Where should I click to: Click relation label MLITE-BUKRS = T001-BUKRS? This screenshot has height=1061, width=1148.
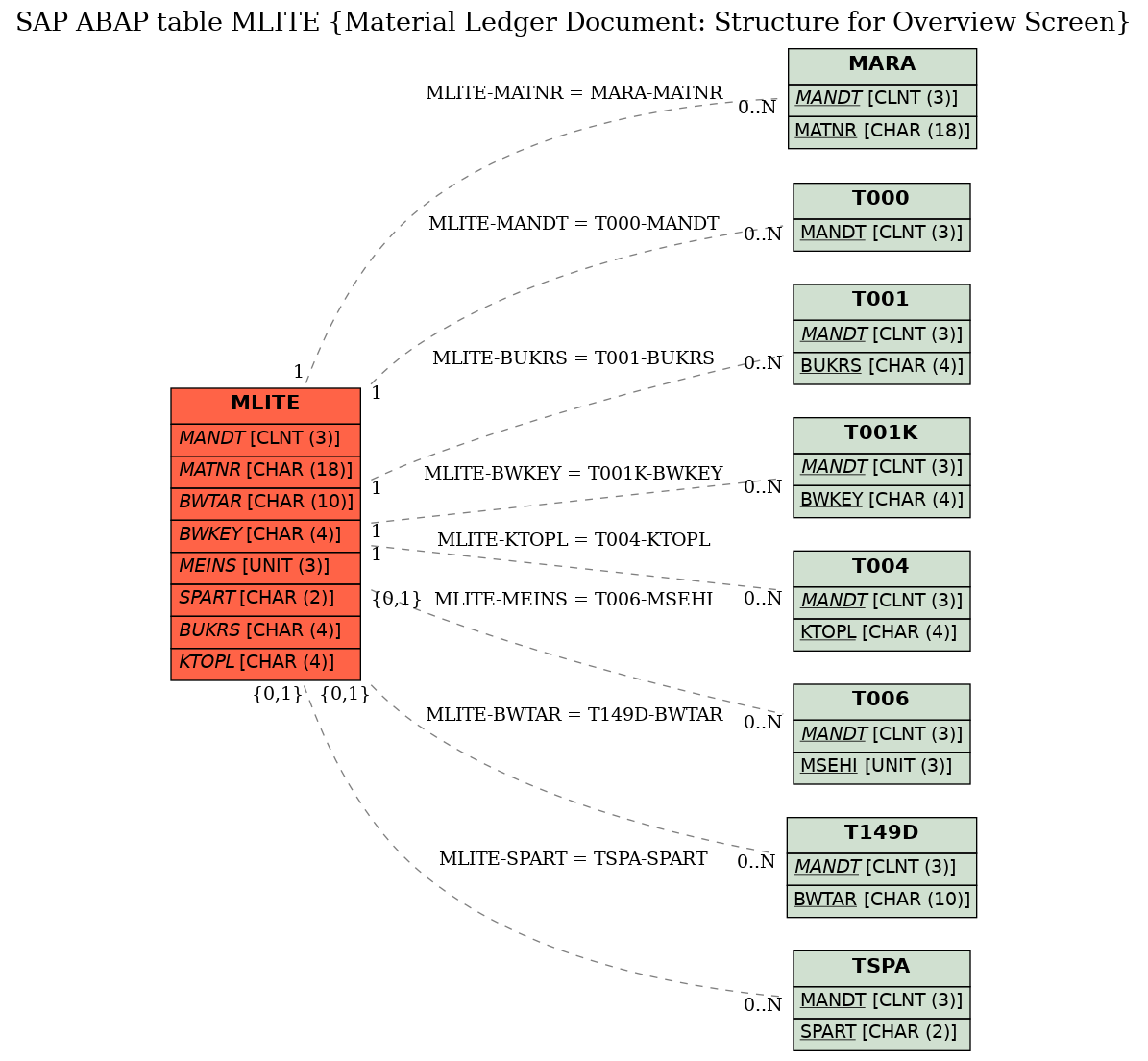pos(574,358)
